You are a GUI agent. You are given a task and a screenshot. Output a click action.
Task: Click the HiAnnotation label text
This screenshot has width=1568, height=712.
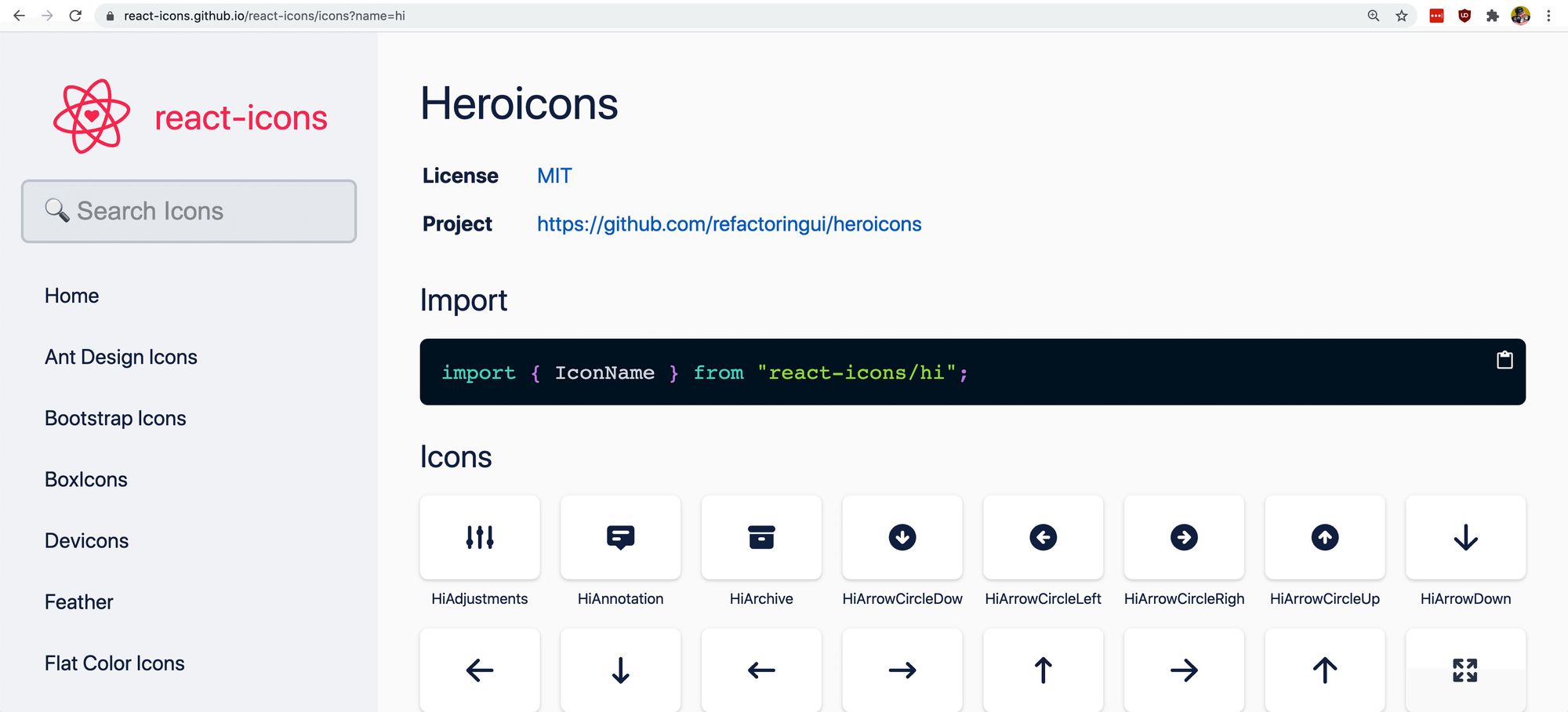point(620,598)
